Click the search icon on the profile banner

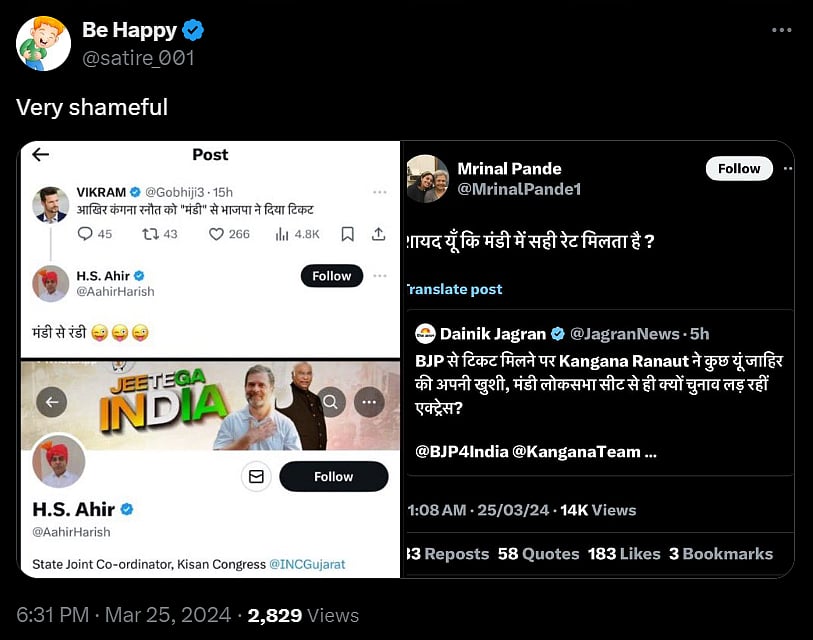332,402
